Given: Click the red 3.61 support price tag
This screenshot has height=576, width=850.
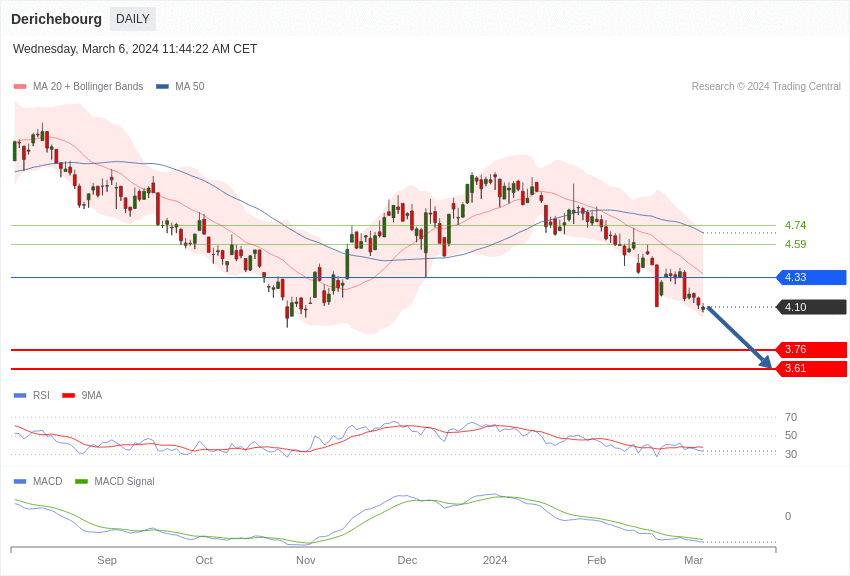Looking at the screenshot, I should pyautogui.click(x=811, y=369).
